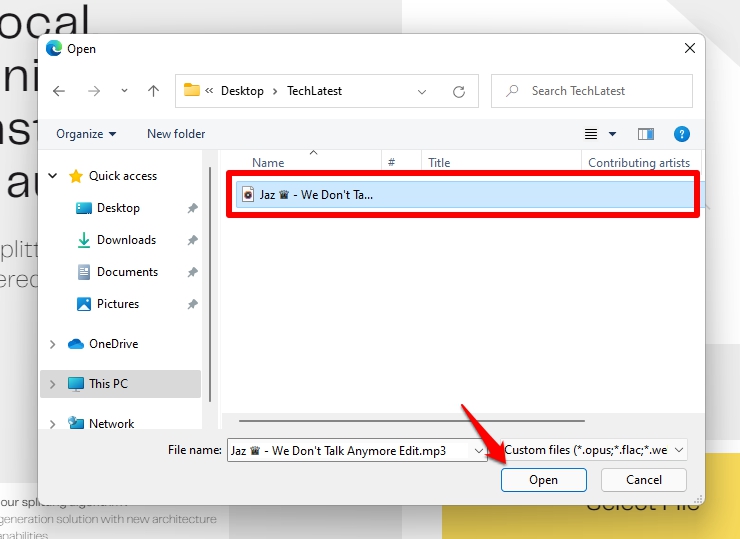Click the pin icon beside Pictures

click(192, 304)
